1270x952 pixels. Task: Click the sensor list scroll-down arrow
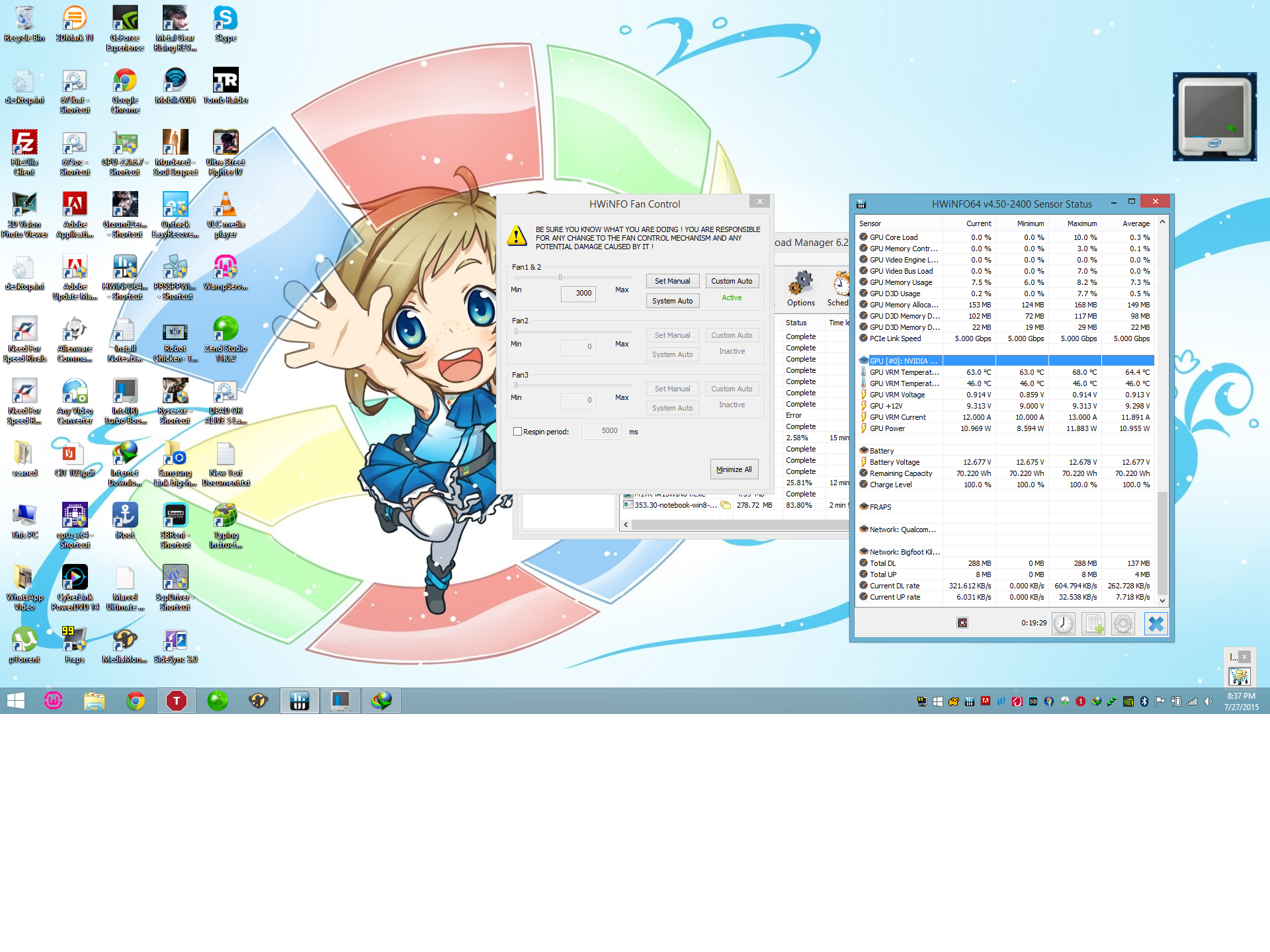coord(1162,600)
